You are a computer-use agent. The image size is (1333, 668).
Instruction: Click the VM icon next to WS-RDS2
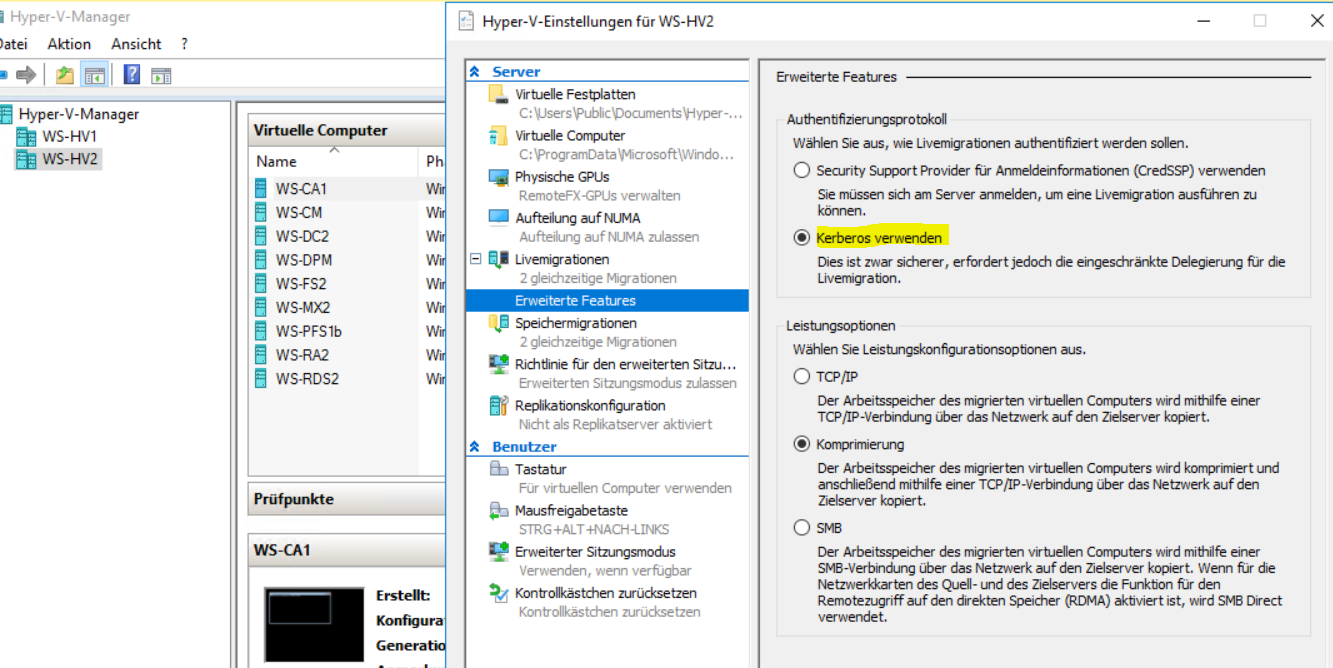[x=261, y=379]
